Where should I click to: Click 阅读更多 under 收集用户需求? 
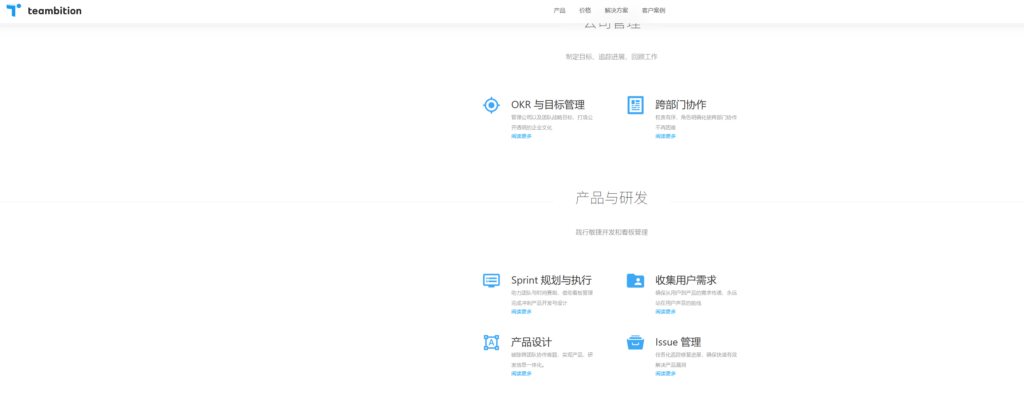(665, 312)
